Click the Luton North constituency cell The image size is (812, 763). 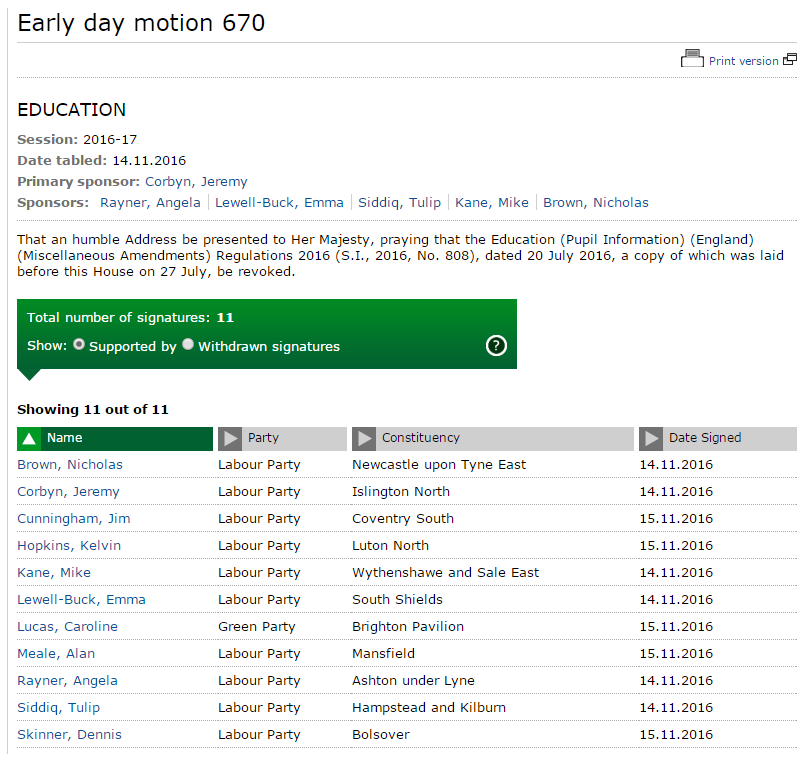coord(390,545)
